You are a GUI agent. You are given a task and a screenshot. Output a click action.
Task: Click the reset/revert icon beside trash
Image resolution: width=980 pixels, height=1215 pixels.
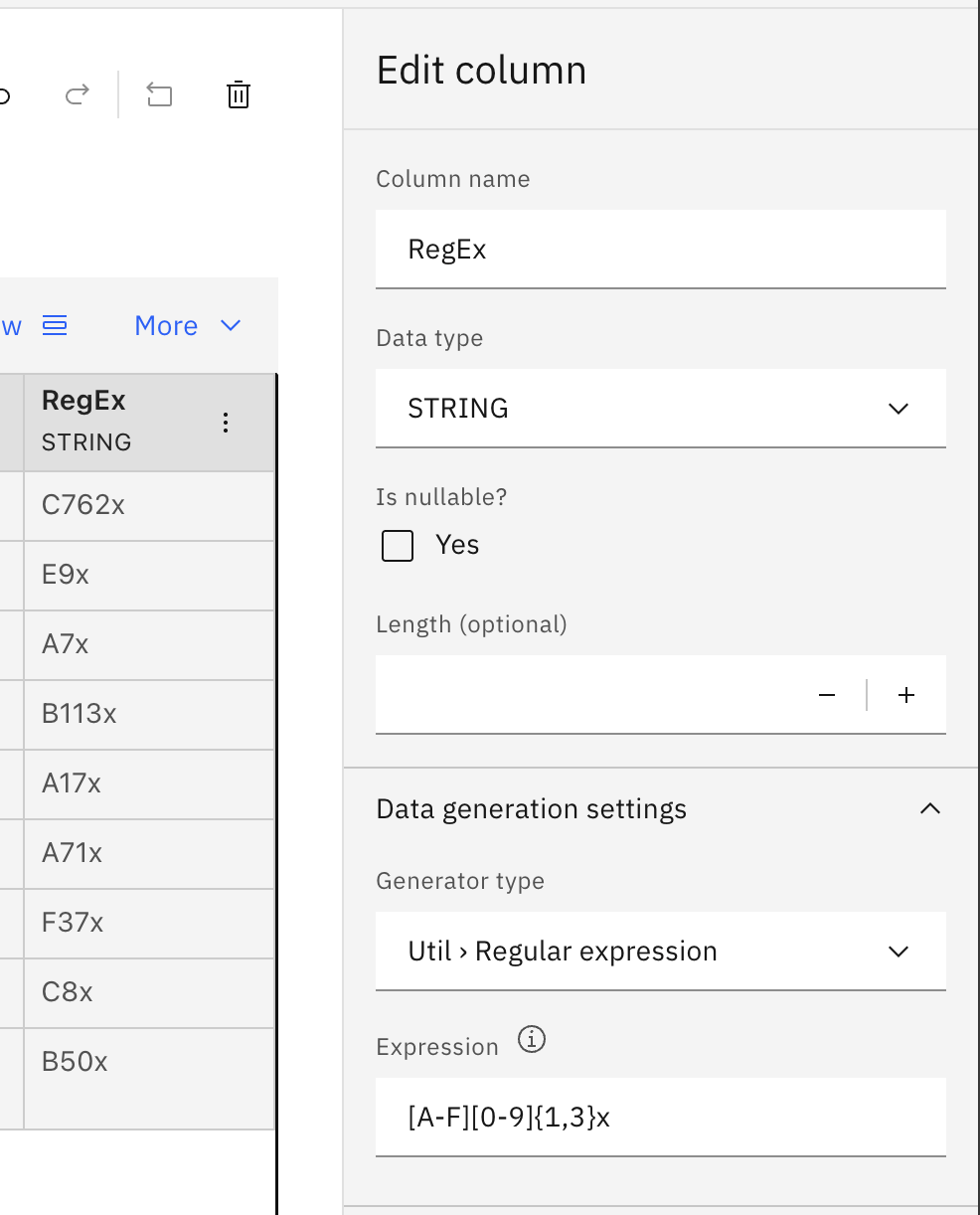[159, 94]
